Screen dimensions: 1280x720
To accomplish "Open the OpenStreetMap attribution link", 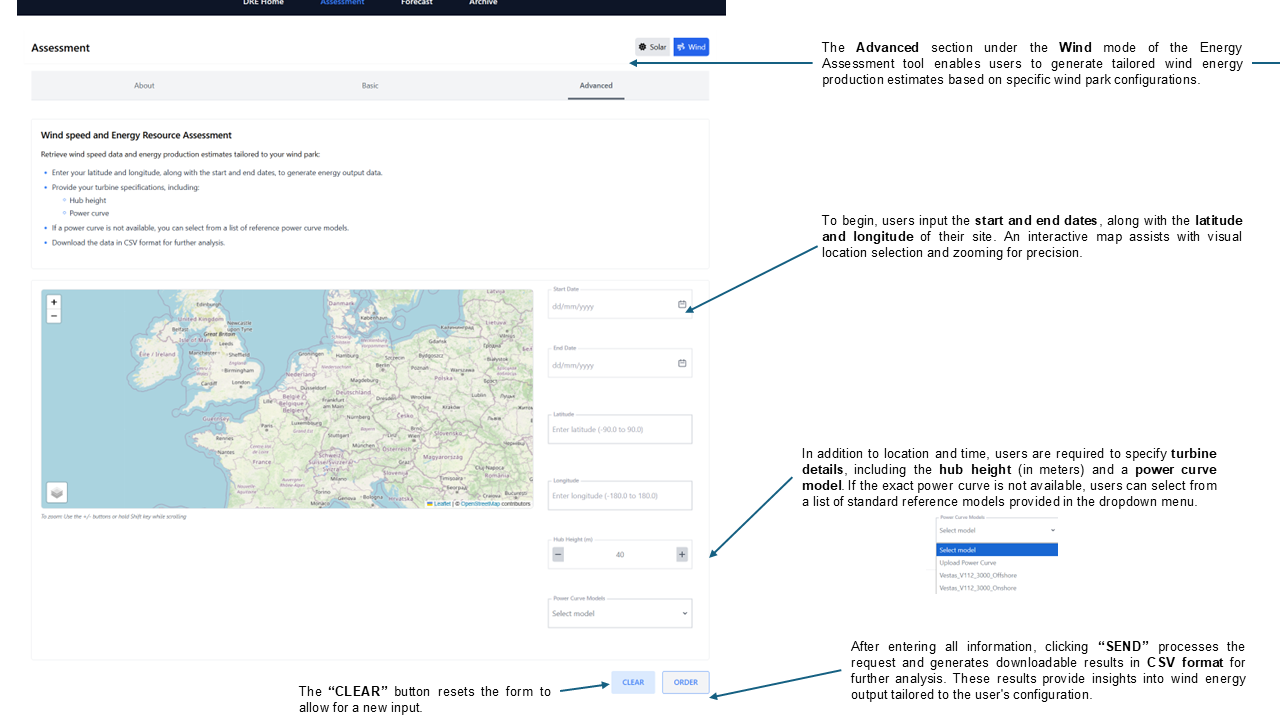I will point(480,504).
